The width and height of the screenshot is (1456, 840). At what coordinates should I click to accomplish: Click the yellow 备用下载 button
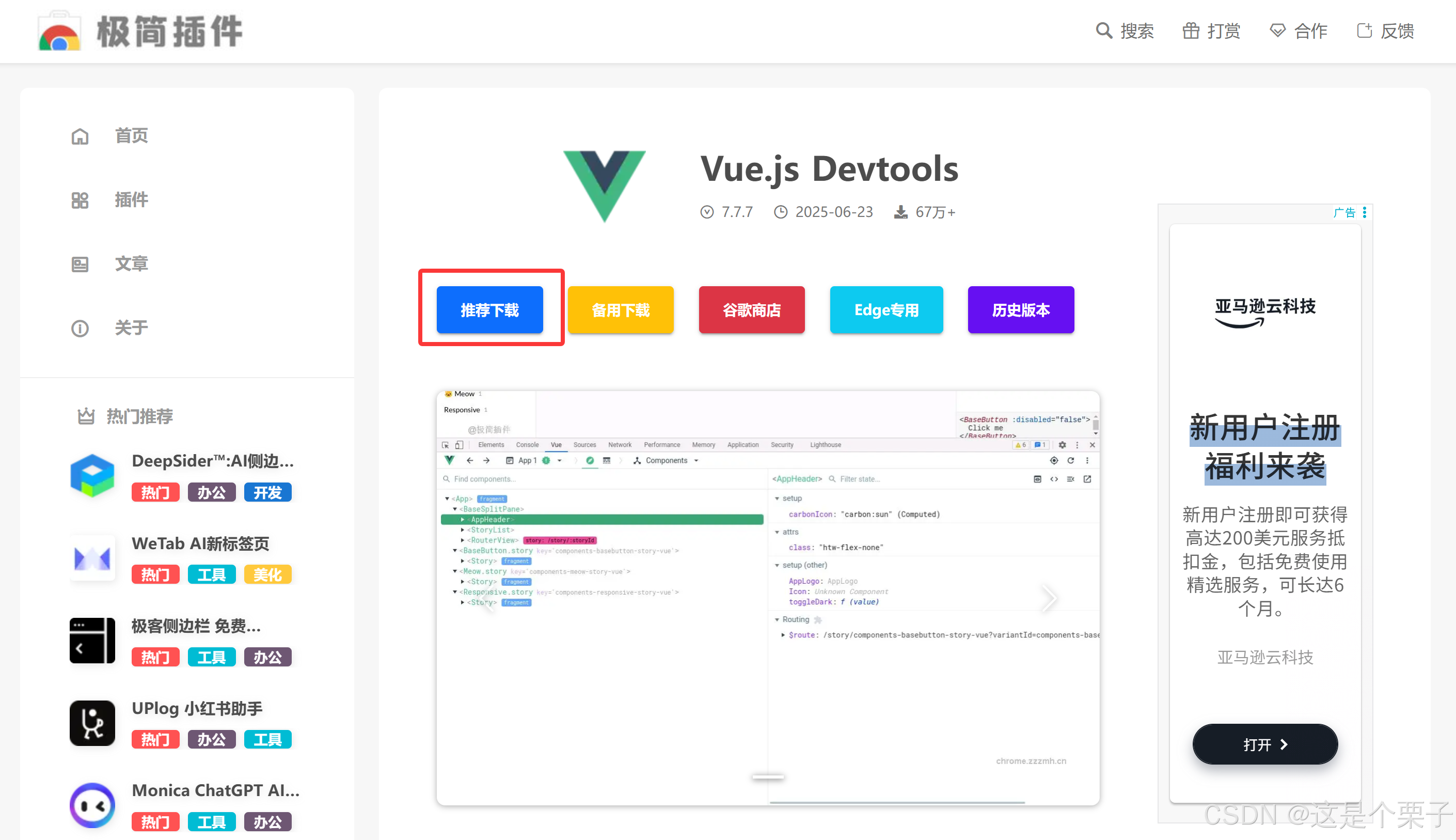click(x=620, y=310)
